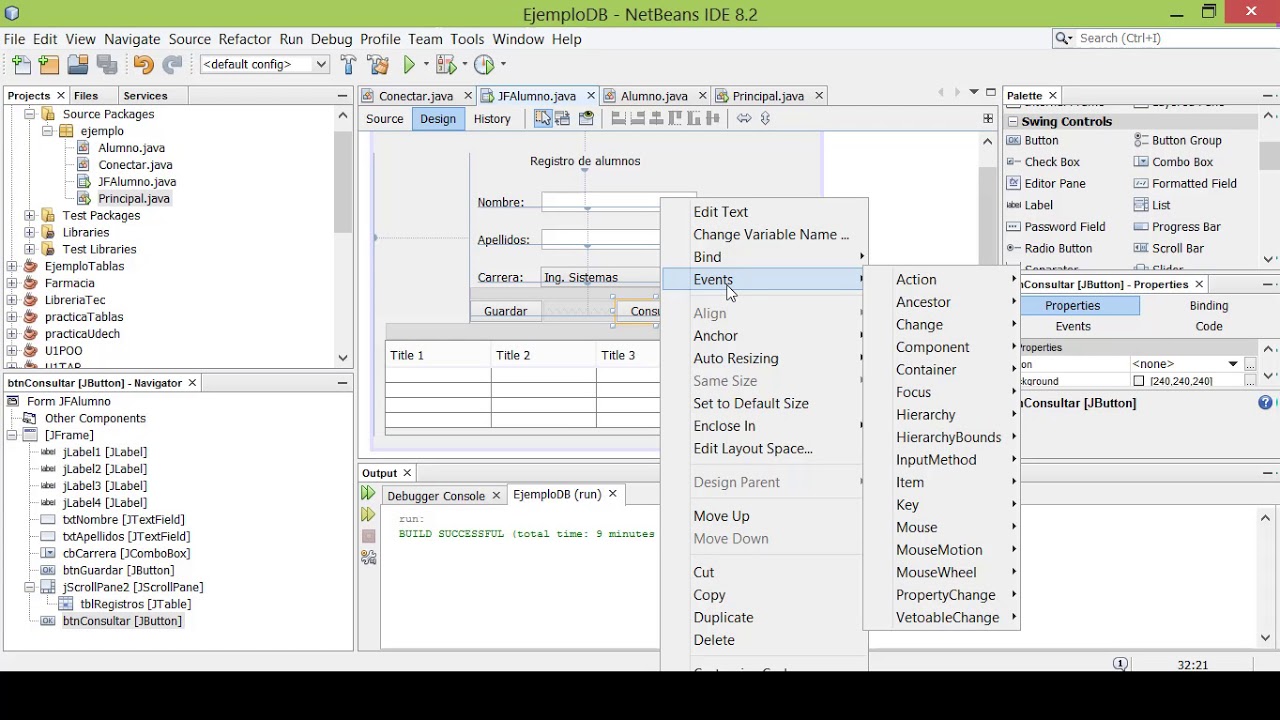Image resolution: width=1280 pixels, height=720 pixels.
Task: Open the Code properties tab
Action: tap(1209, 326)
